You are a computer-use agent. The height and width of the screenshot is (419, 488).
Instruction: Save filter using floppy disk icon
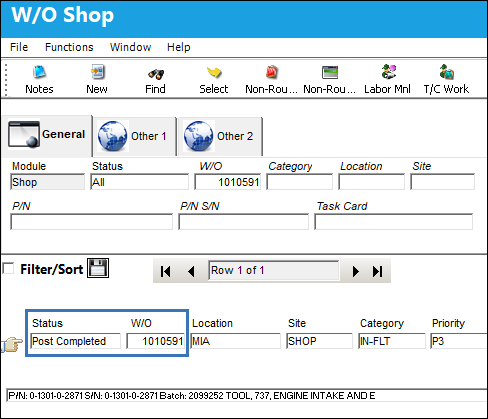[98, 268]
